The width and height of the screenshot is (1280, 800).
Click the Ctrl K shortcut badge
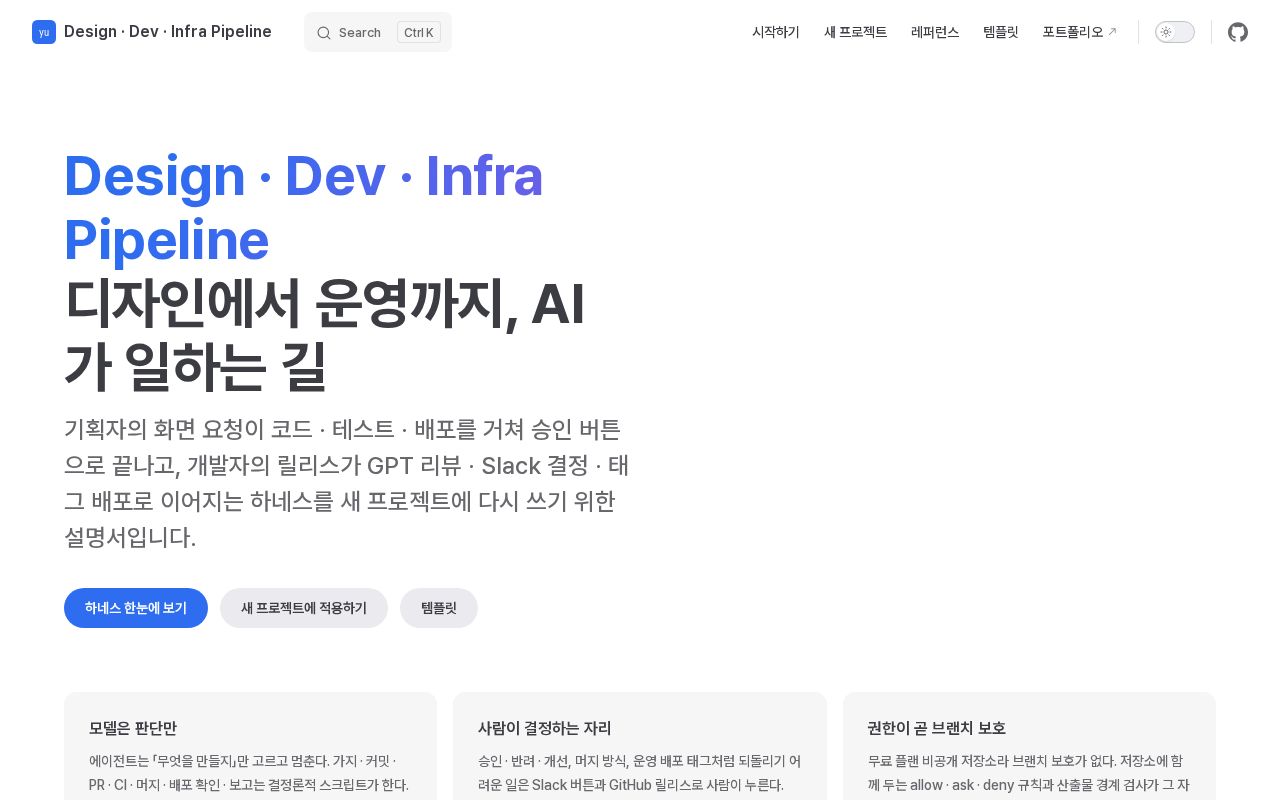(x=419, y=32)
